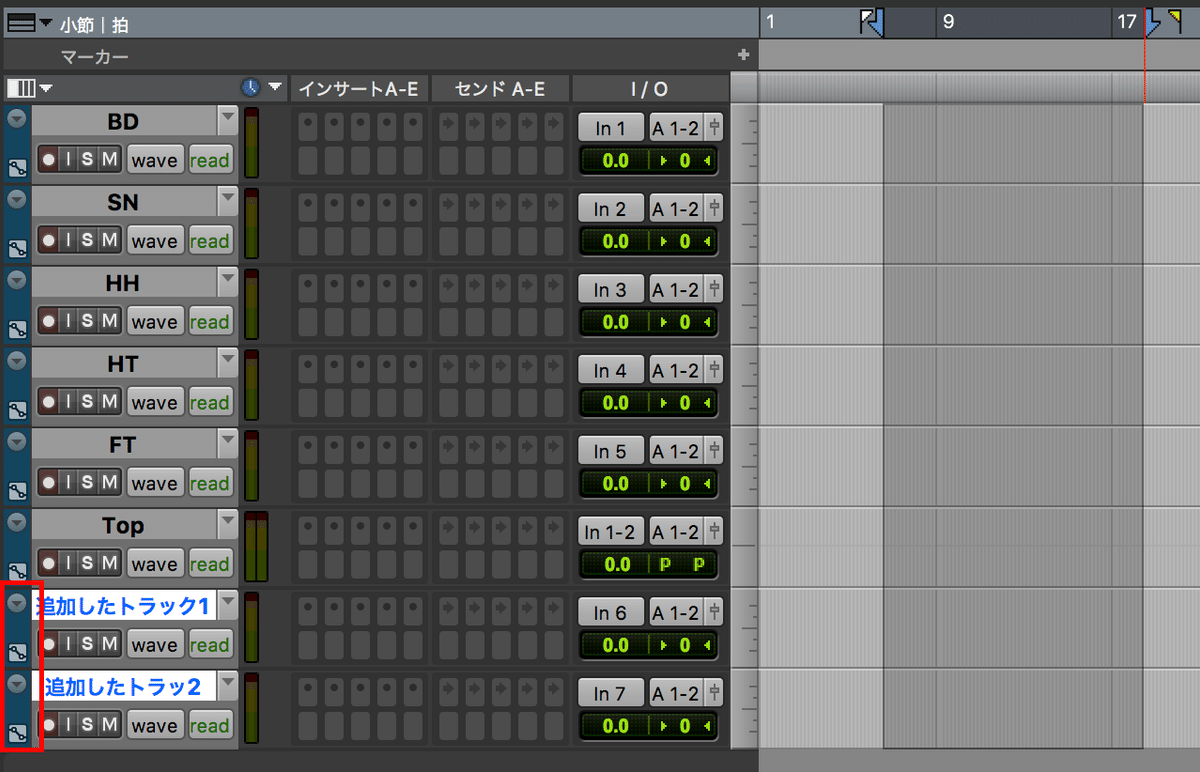Viewport: 1200px width, 772px height.
Task: Open the SN track playlist selector arrow
Action: (228, 202)
